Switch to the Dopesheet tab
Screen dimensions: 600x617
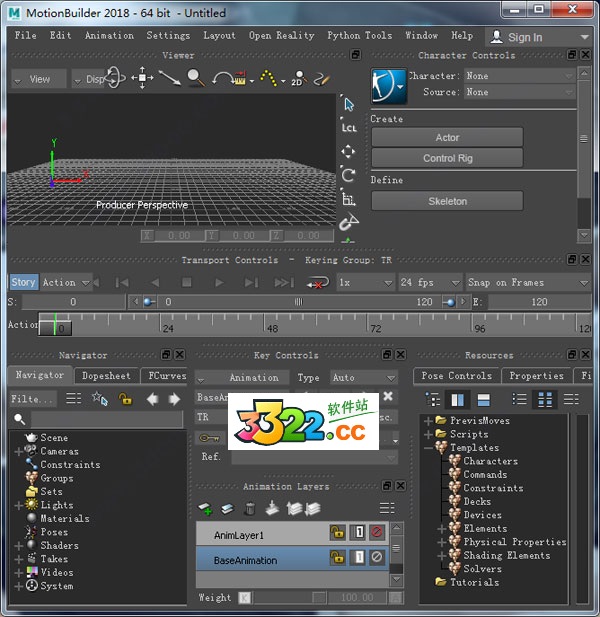pyautogui.click(x=106, y=376)
